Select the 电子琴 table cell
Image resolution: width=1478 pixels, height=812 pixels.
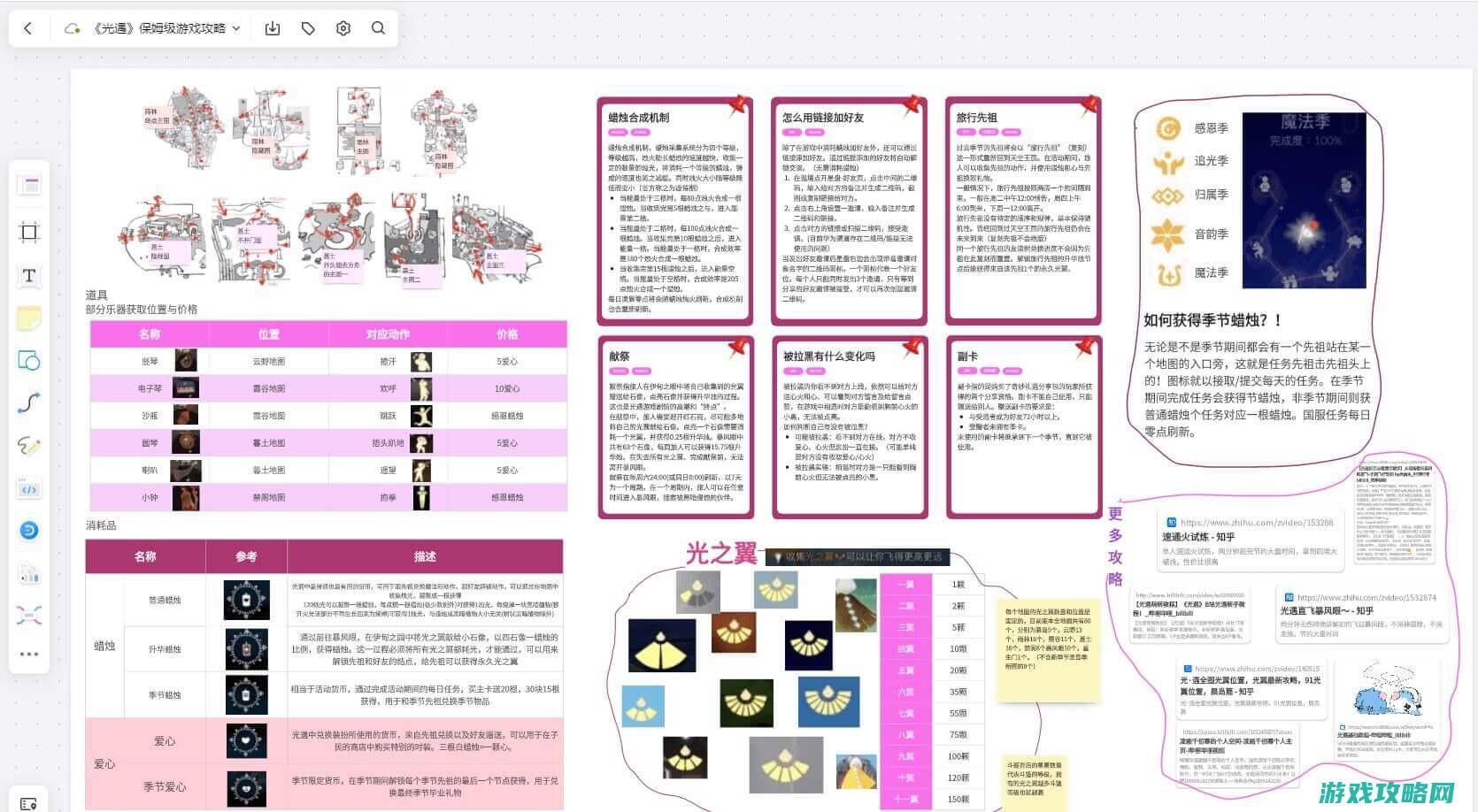coord(150,388)
